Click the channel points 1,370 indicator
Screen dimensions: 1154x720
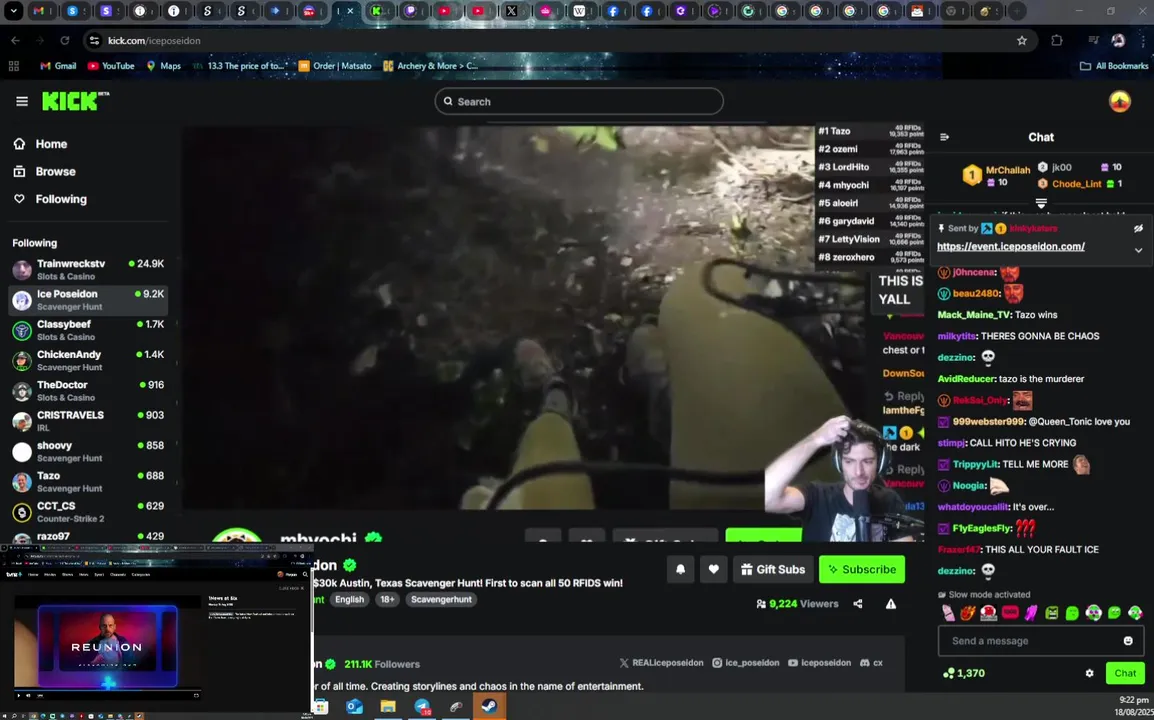click(x=963, y=673)
